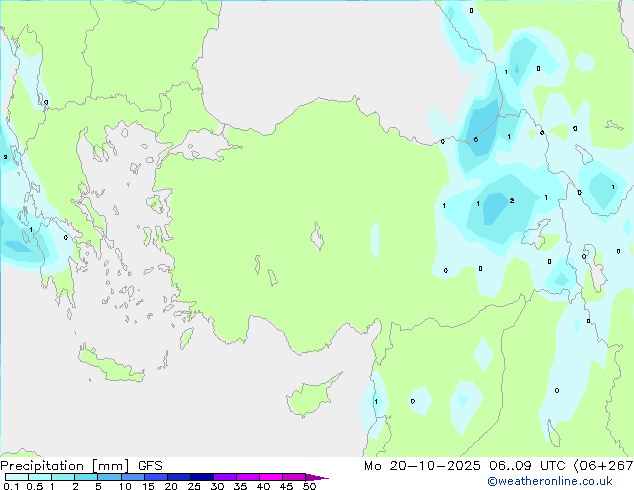The height and width of the screenshot is (490, 634).
Task: Select the legend swatch between 1 and 2
Action: (63, 477)
